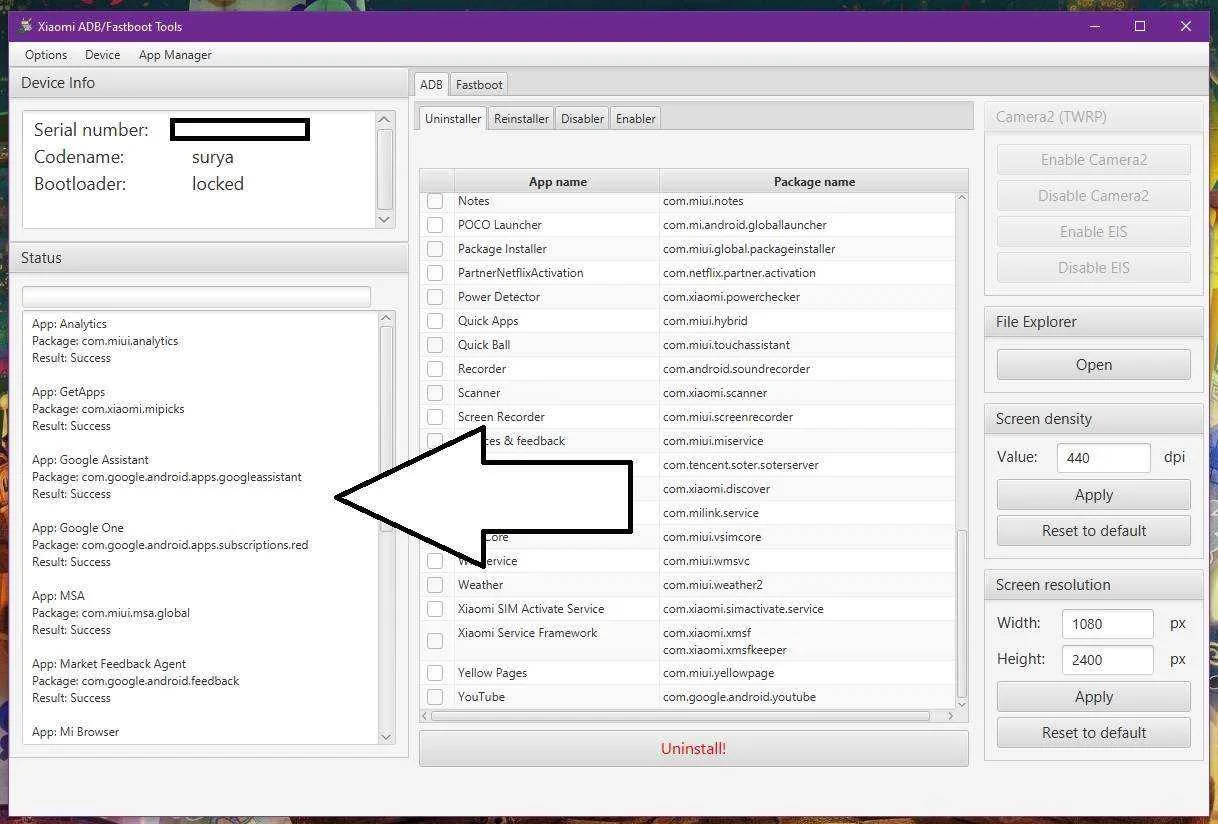Open the Device menu
This screenshot has height=824, width=1218.
tap(102, 55)
